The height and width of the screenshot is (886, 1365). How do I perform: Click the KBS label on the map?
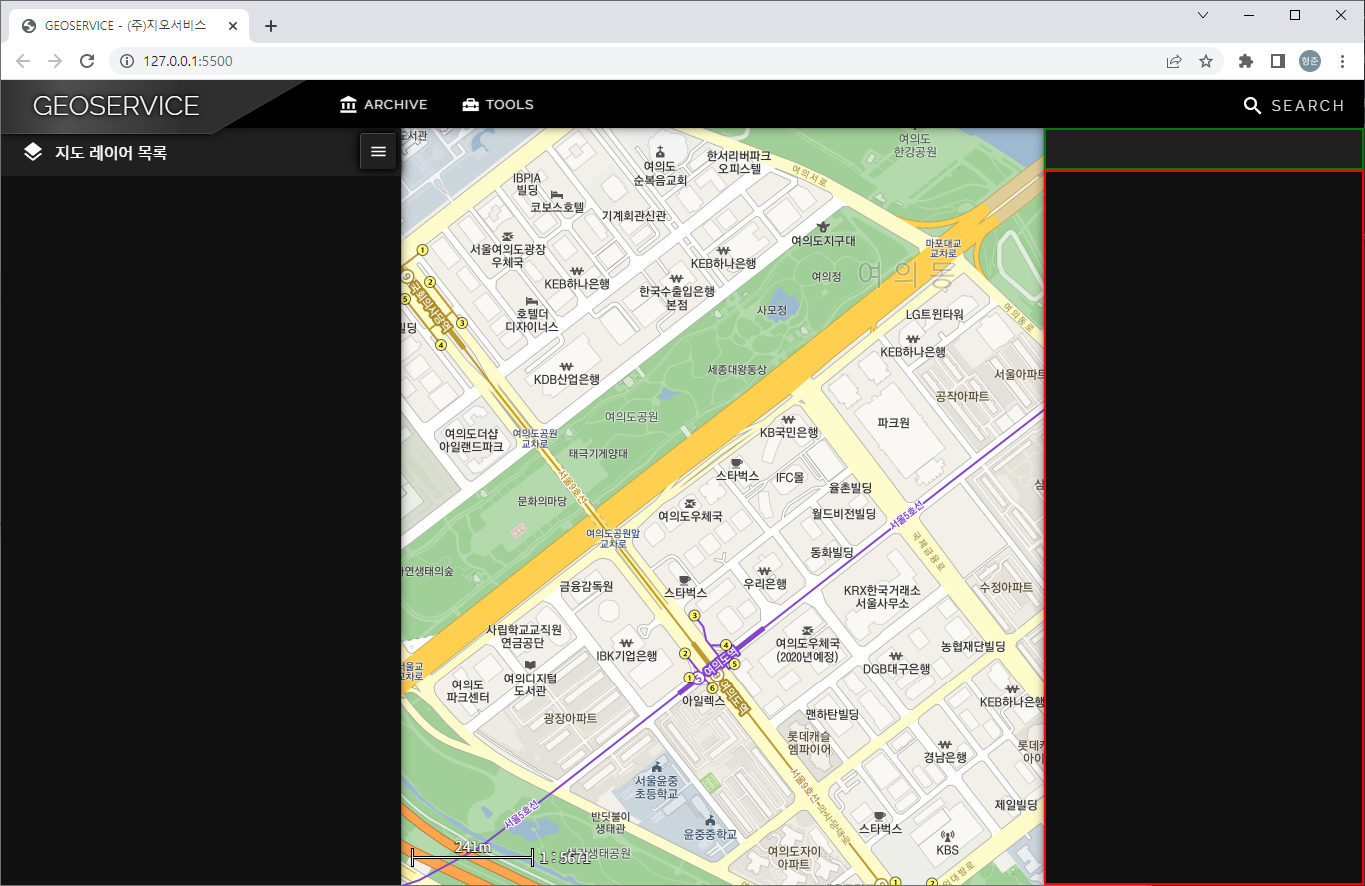[947, 850]
